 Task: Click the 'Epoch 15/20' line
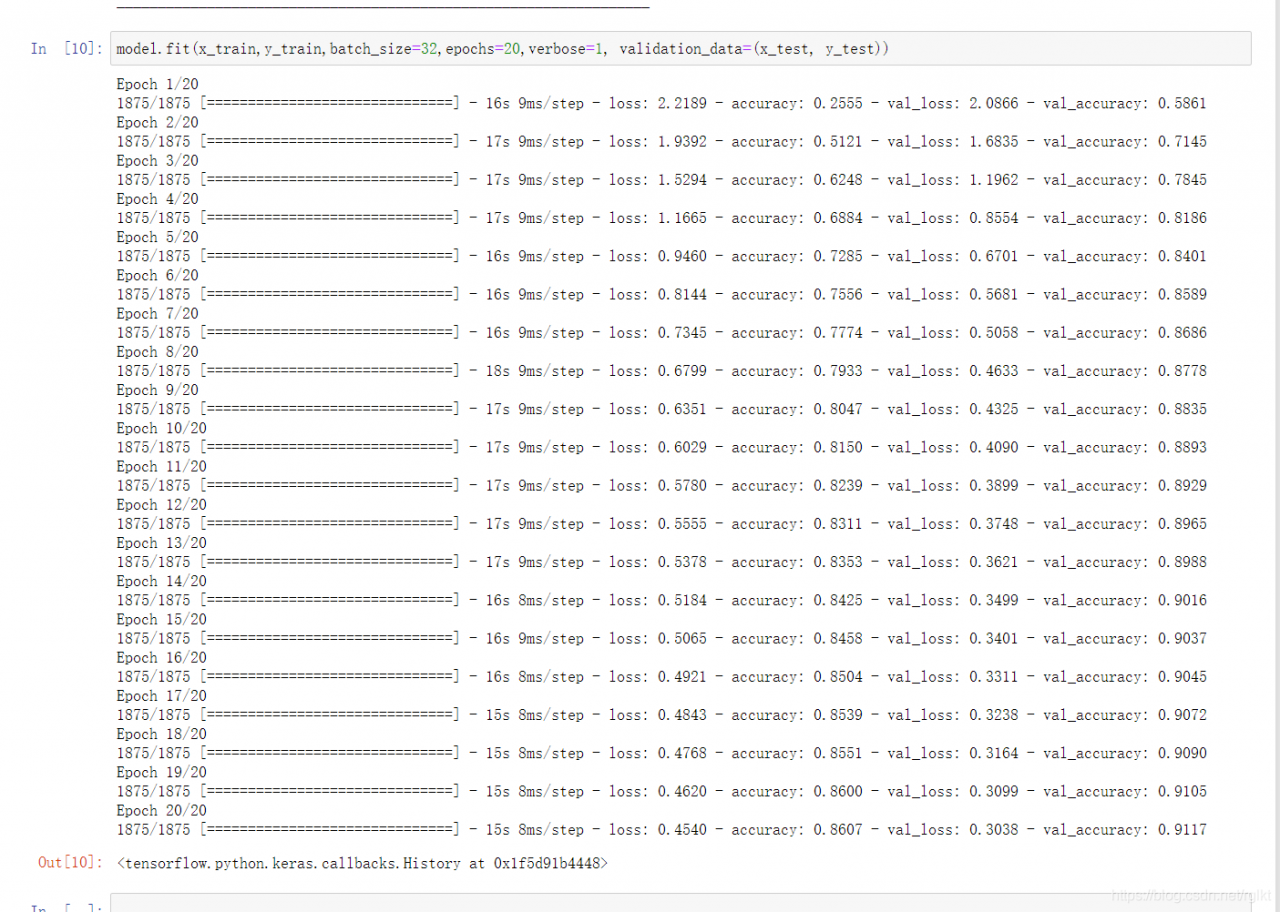pyautogui.click(x=161, y=619)
